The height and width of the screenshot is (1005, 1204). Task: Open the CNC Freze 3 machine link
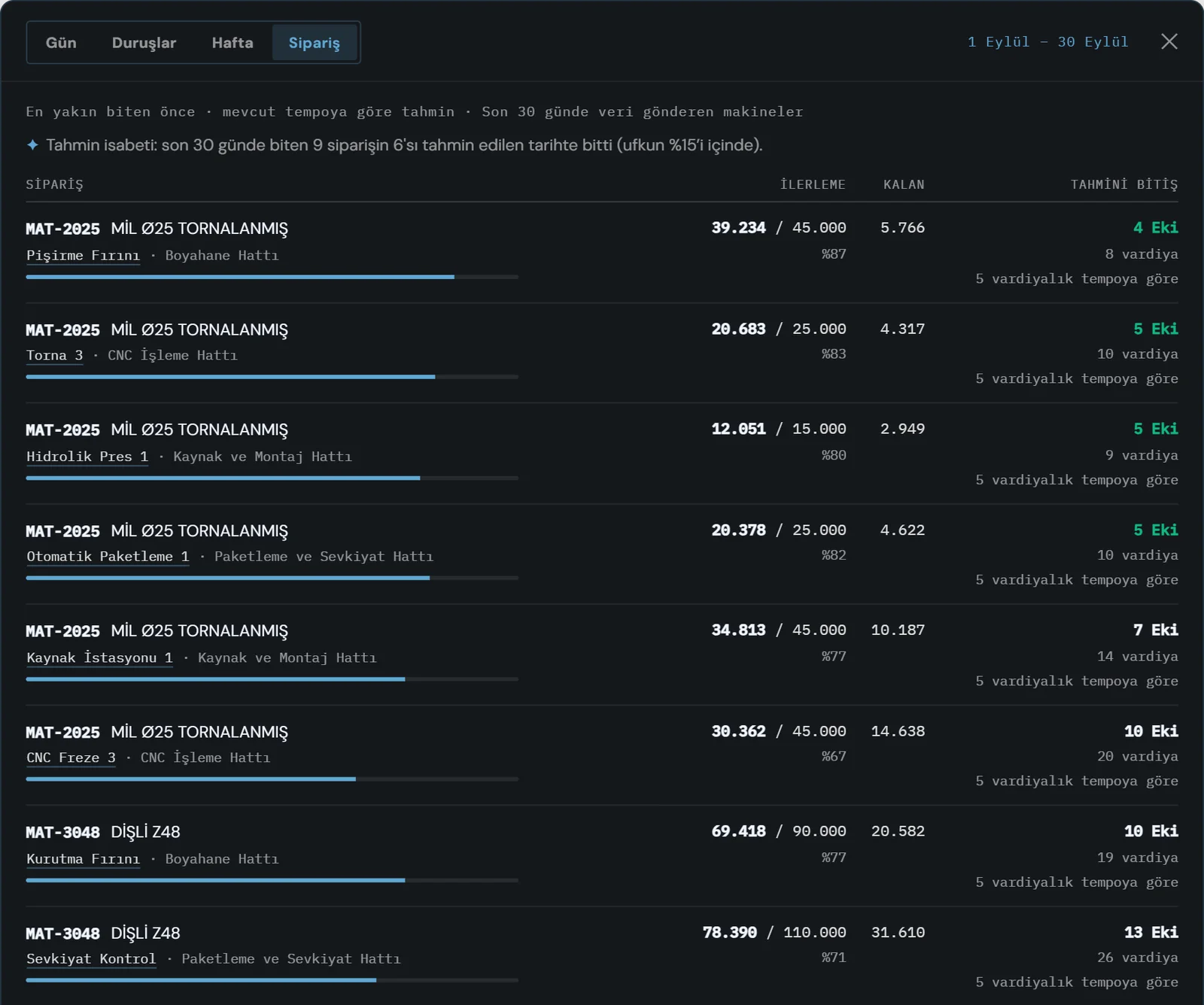71,758
